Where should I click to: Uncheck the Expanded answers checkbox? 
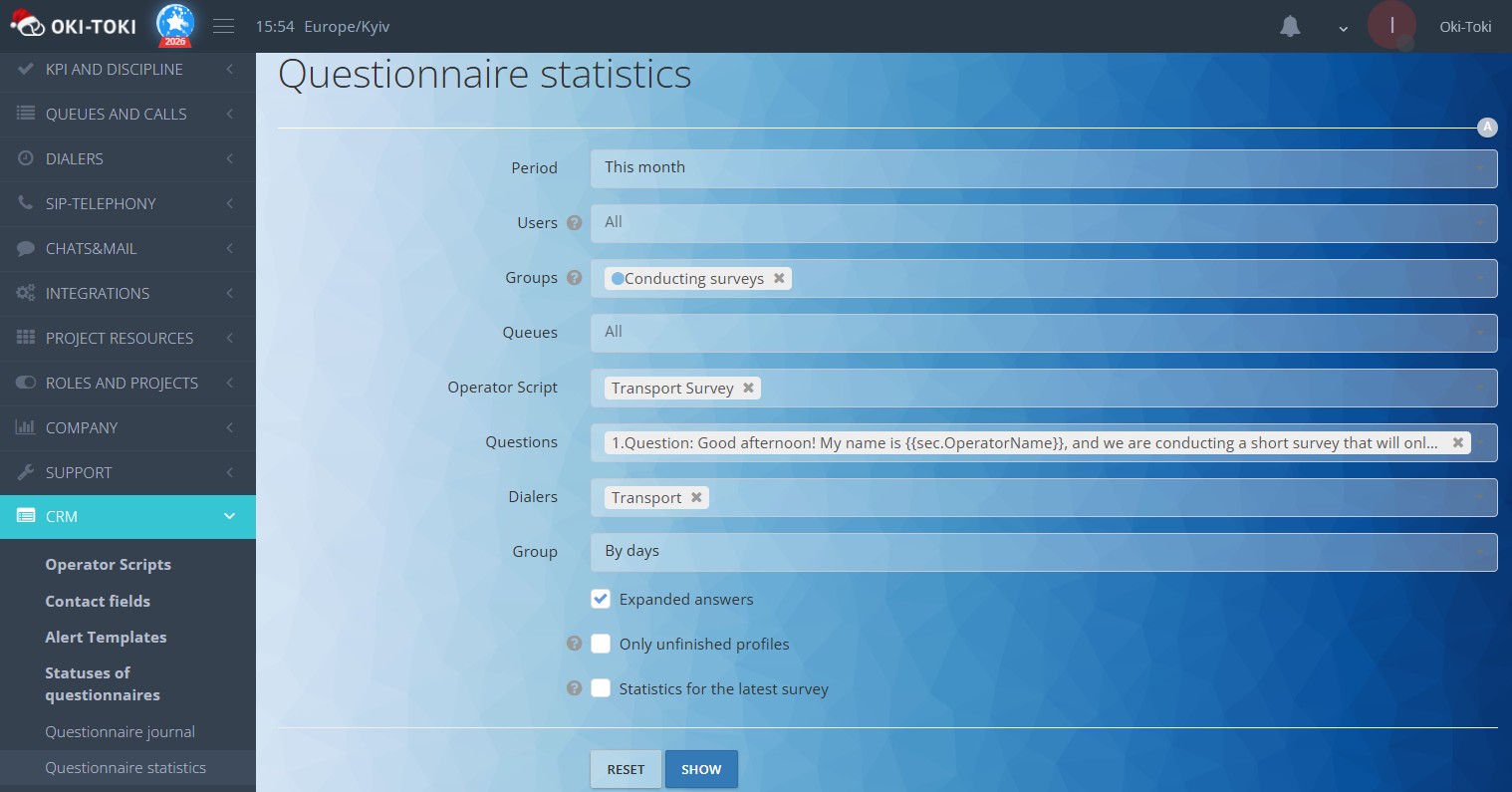(x=601, y=599)
